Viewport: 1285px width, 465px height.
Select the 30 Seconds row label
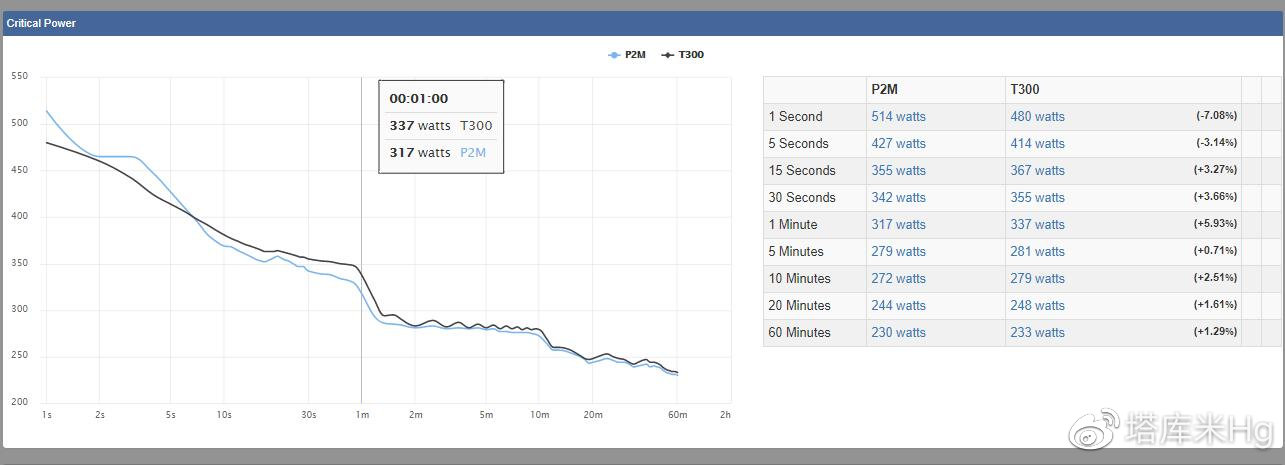[801, 198]
